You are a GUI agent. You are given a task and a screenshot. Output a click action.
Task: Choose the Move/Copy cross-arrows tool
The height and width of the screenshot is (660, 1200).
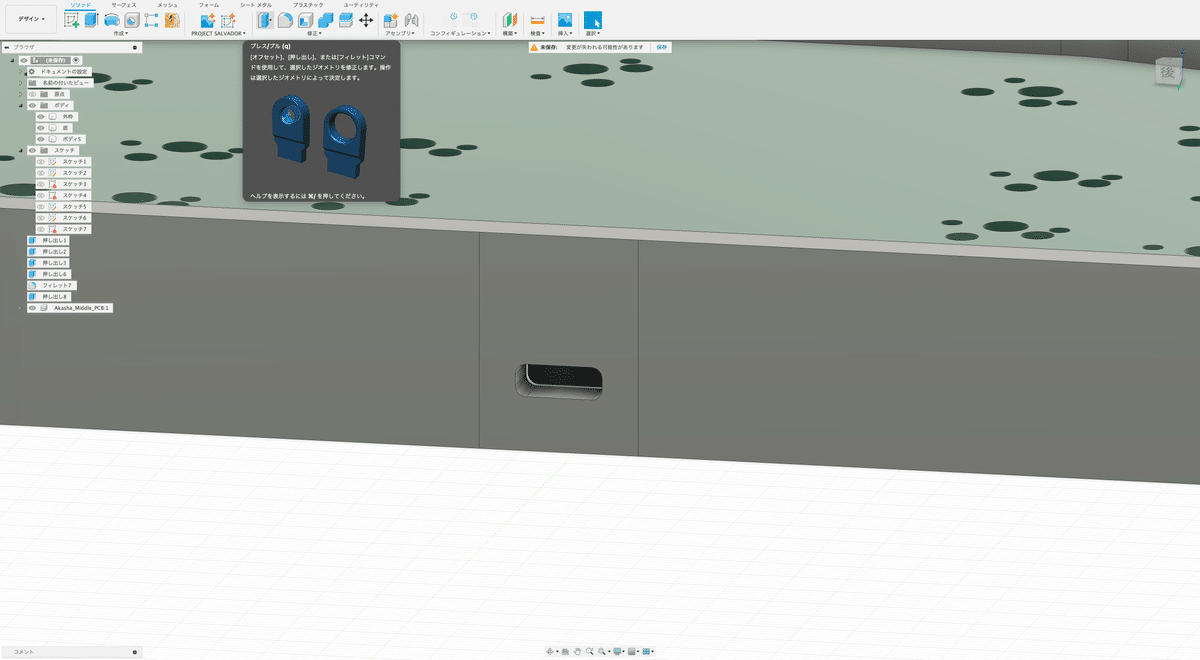click(366, 19)
